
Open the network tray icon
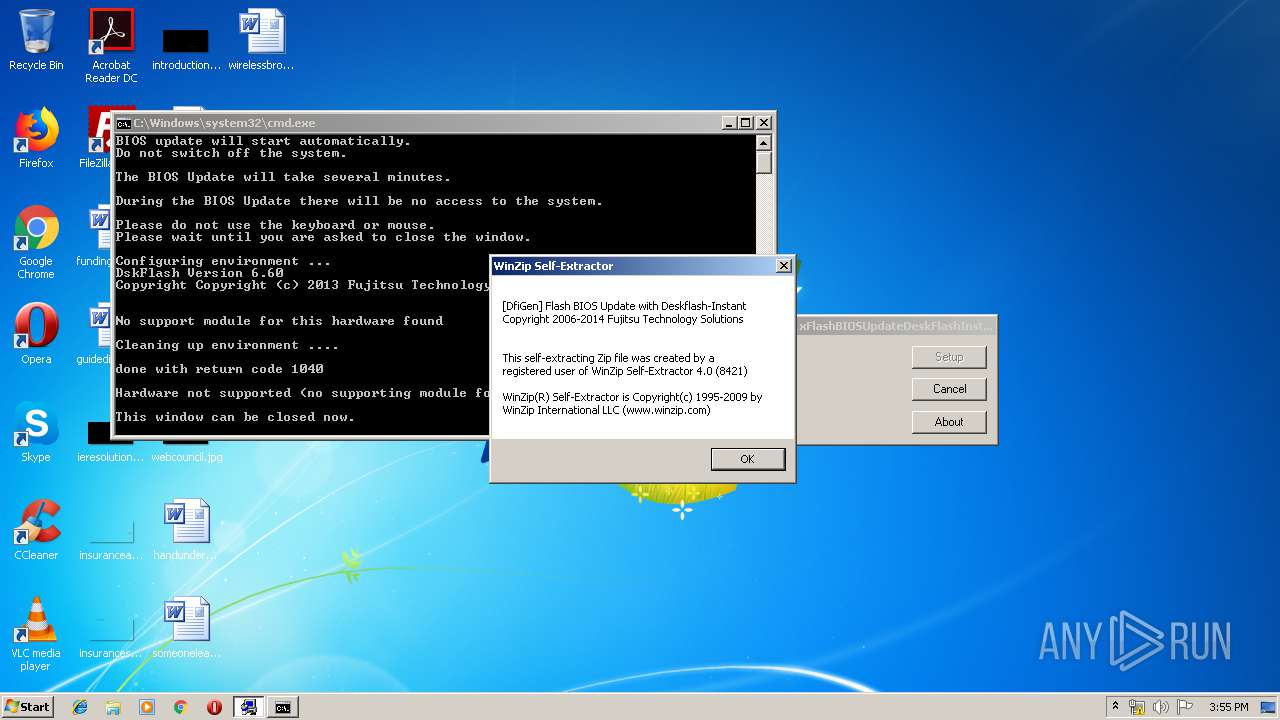(1137, 707)
